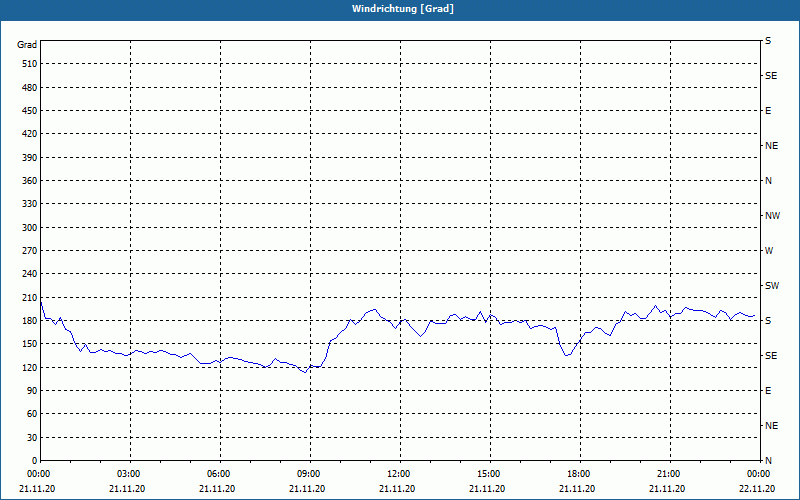
Task: Pick the 12:00 time label
Action: pos(400,474)
